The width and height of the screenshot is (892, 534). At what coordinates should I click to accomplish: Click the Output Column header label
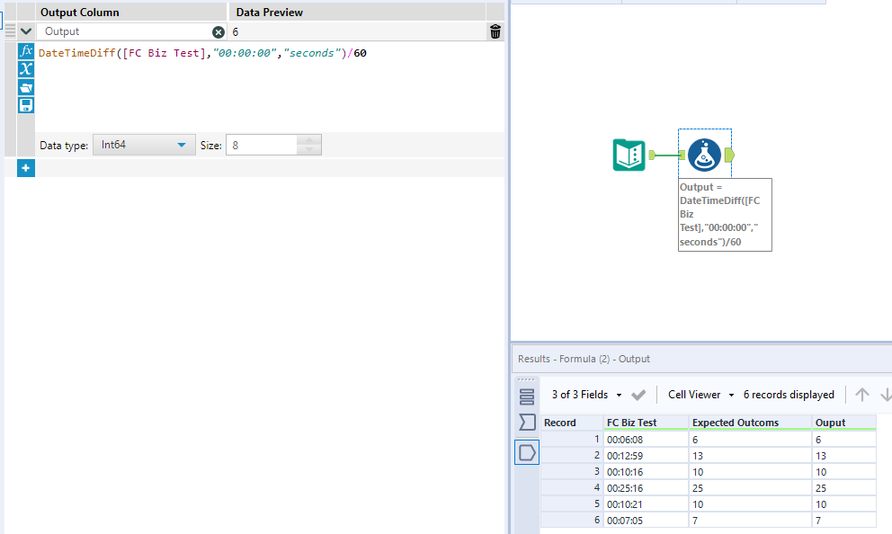[80, 12]
